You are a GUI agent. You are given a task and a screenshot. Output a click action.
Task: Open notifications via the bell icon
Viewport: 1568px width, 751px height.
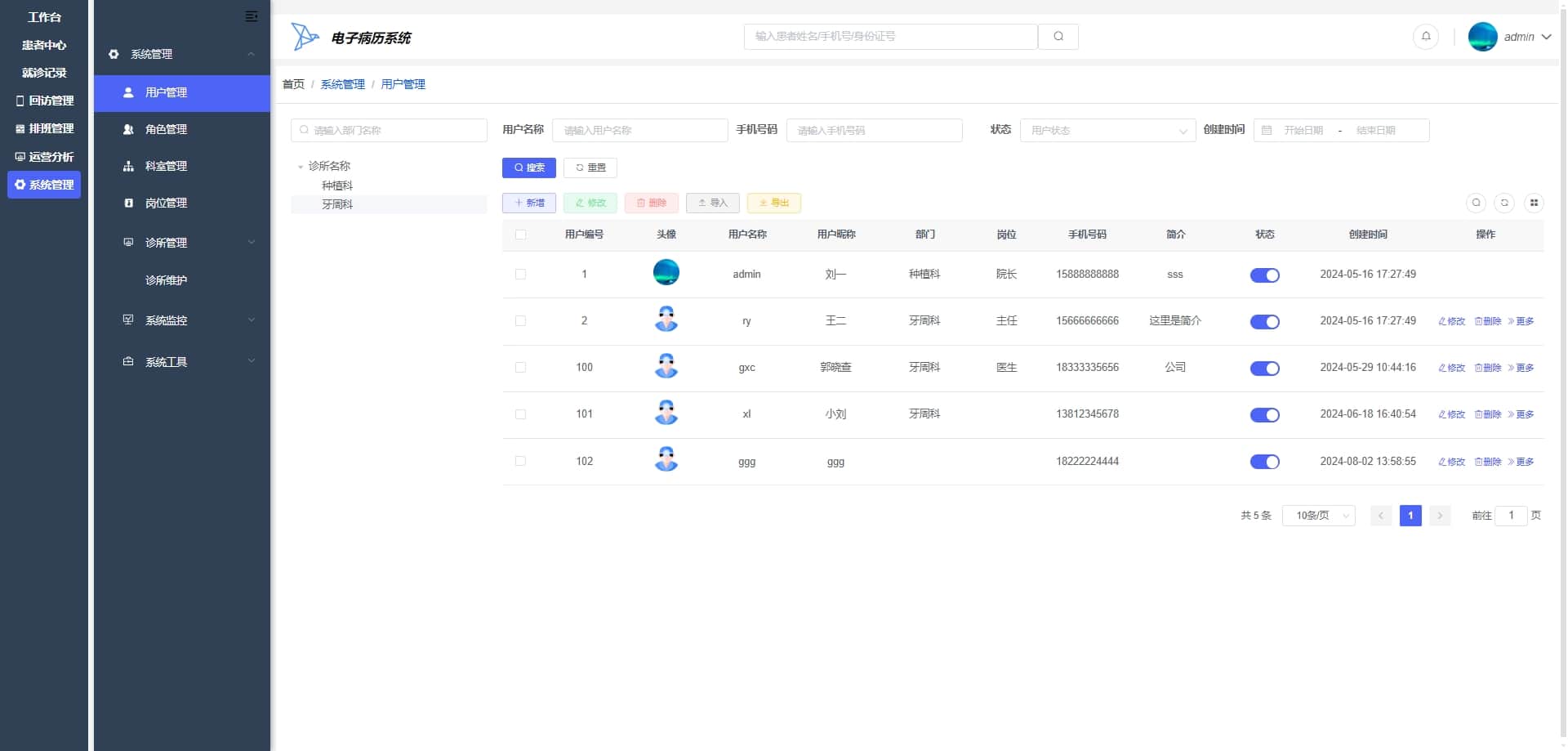1426,37
